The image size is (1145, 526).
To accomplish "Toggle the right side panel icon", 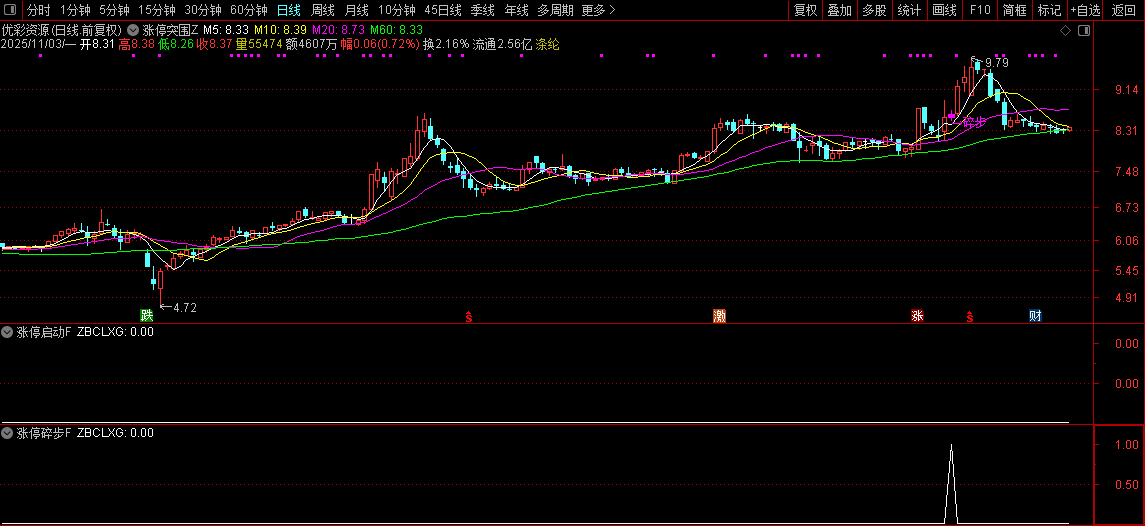I will (x=1084, y=30).
